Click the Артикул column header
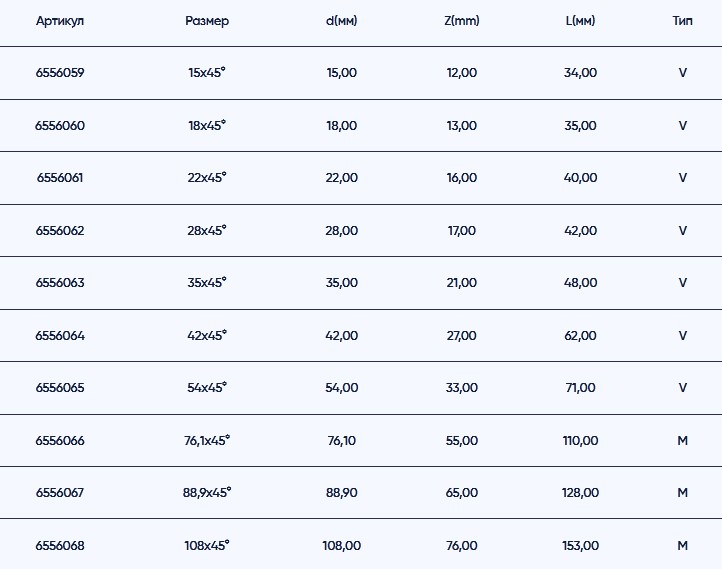 [60, 21]
